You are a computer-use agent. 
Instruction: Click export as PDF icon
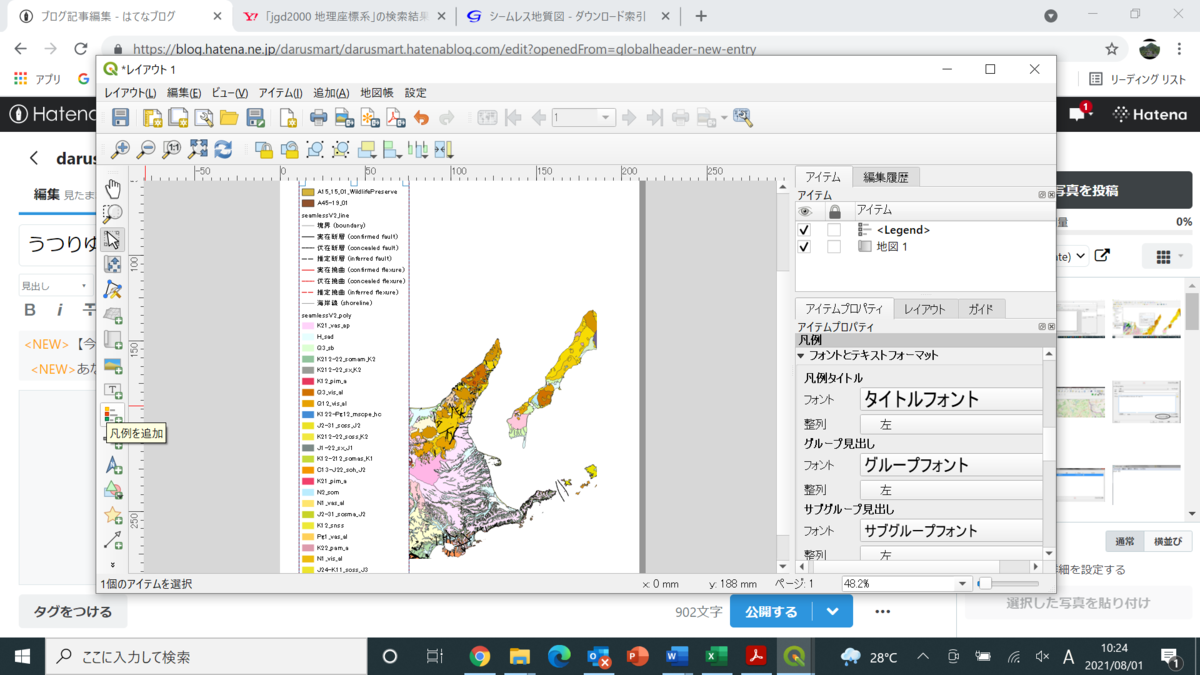click(396, 118)
